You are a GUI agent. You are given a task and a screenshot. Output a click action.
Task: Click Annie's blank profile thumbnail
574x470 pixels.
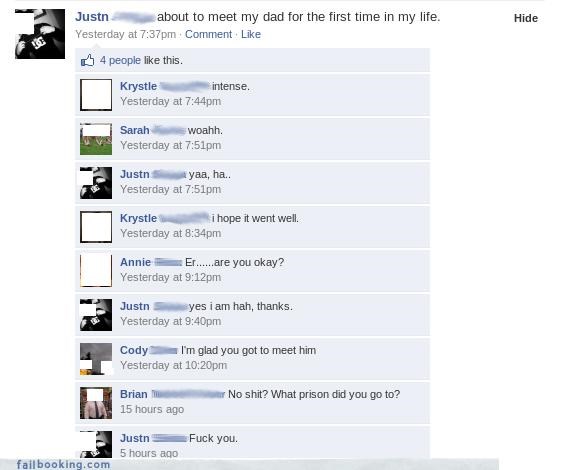pyautogui.click(x=96, y=271)
